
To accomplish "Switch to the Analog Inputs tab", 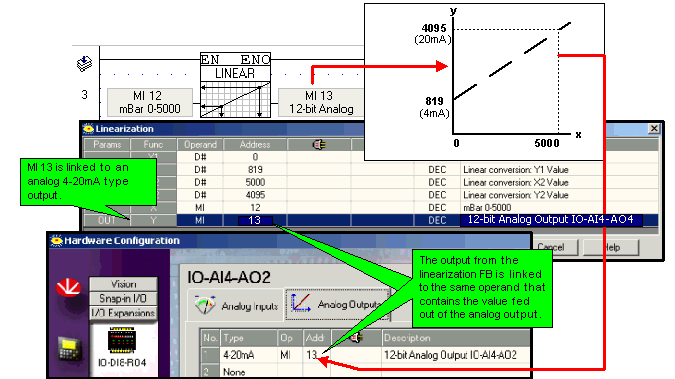I will [236, 305].
